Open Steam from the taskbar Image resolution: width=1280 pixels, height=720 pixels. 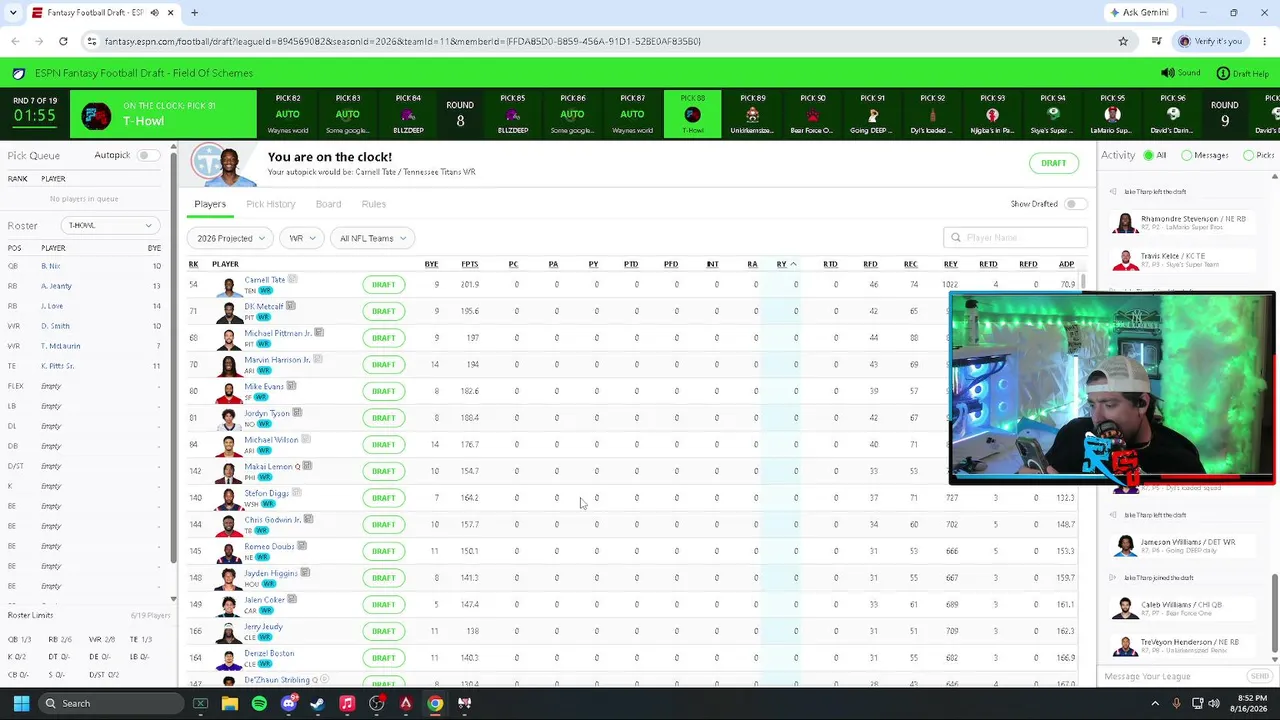[x=317, y=703]
